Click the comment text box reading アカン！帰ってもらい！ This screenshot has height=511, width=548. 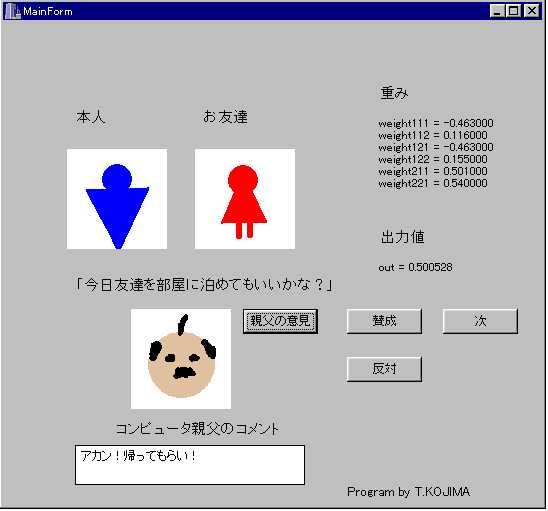point(190,465)
